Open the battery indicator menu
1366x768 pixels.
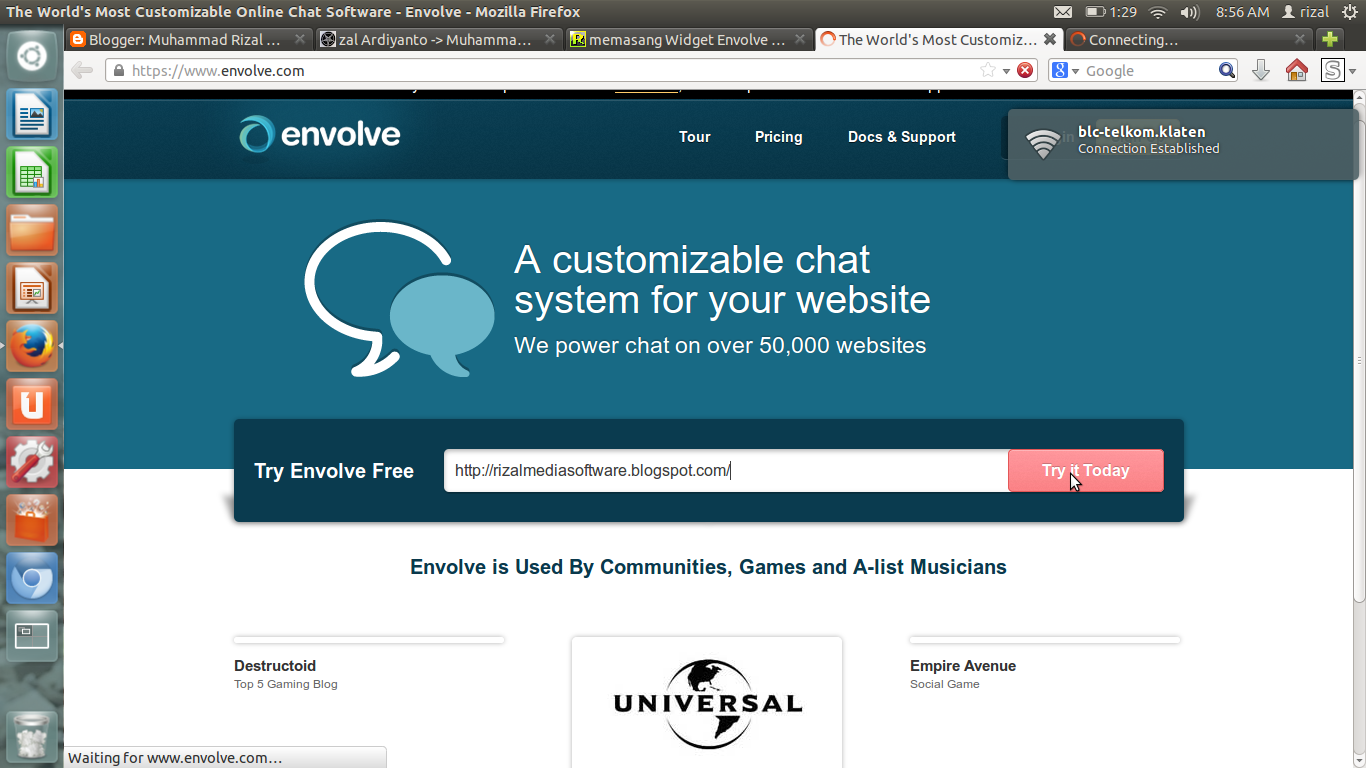1111,12
